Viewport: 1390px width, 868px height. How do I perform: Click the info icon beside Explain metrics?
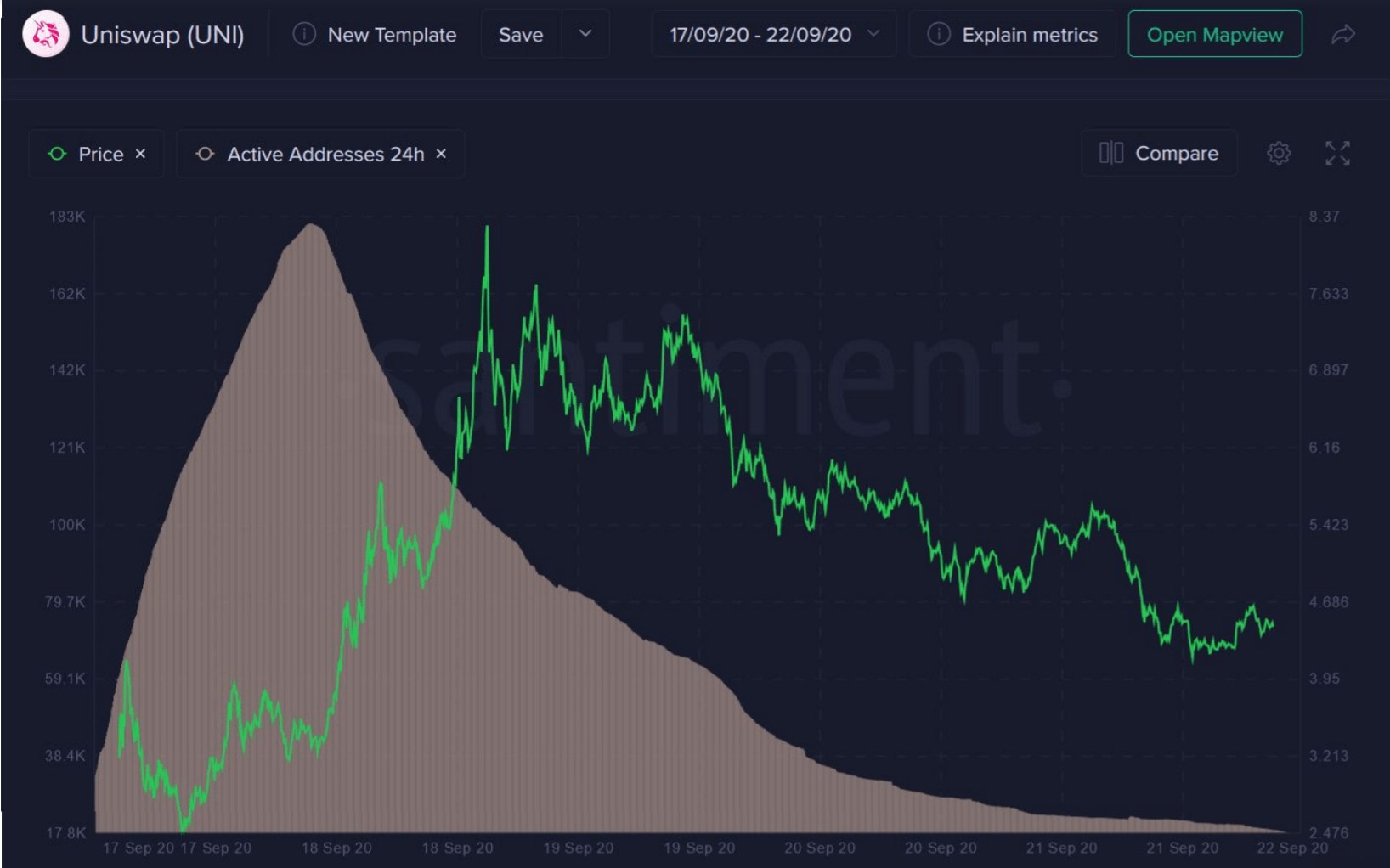(939, 34)
